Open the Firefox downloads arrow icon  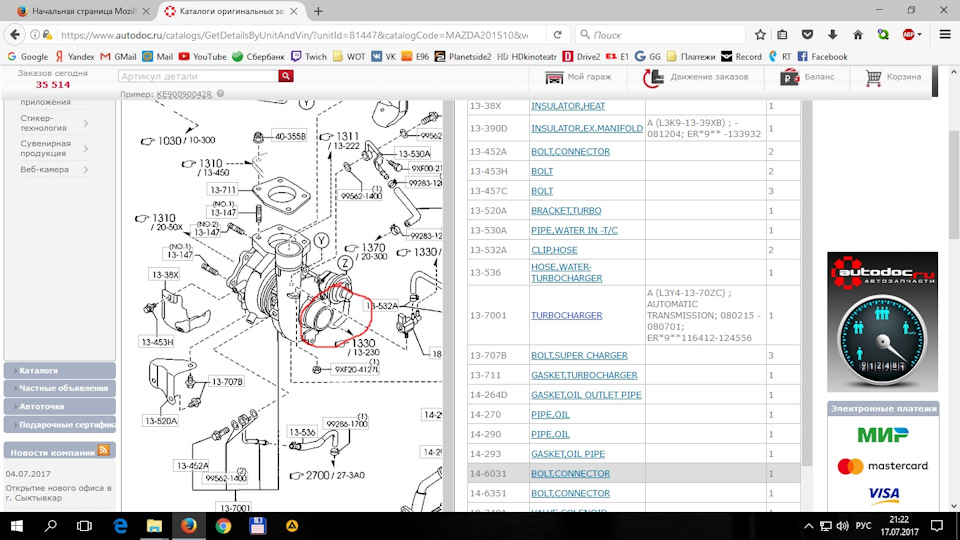pos(833,35)
